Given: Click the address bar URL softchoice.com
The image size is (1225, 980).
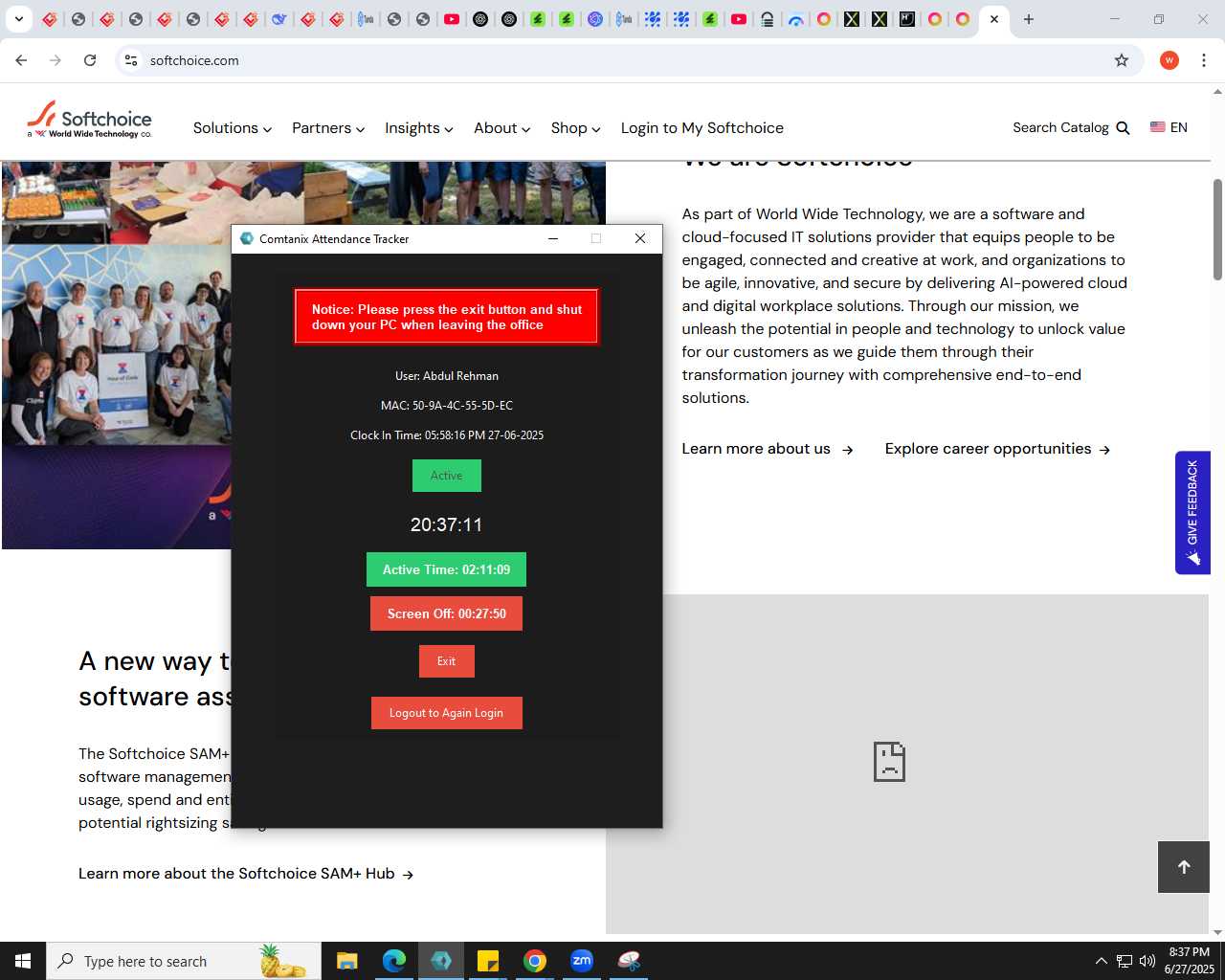Looking at the screenshot, I should (194, 60).
